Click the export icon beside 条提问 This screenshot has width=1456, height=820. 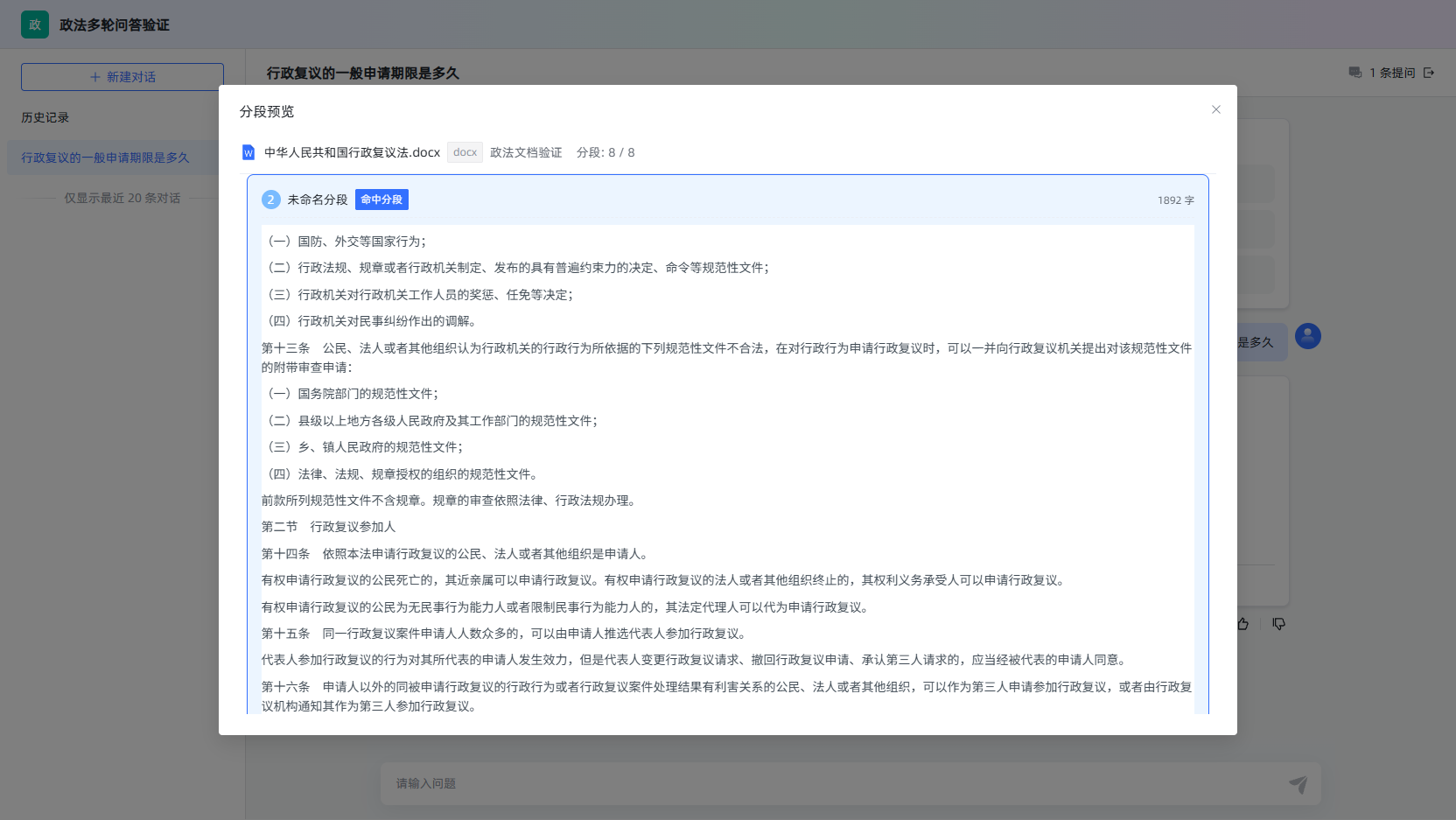click(x=1429, y=73)
